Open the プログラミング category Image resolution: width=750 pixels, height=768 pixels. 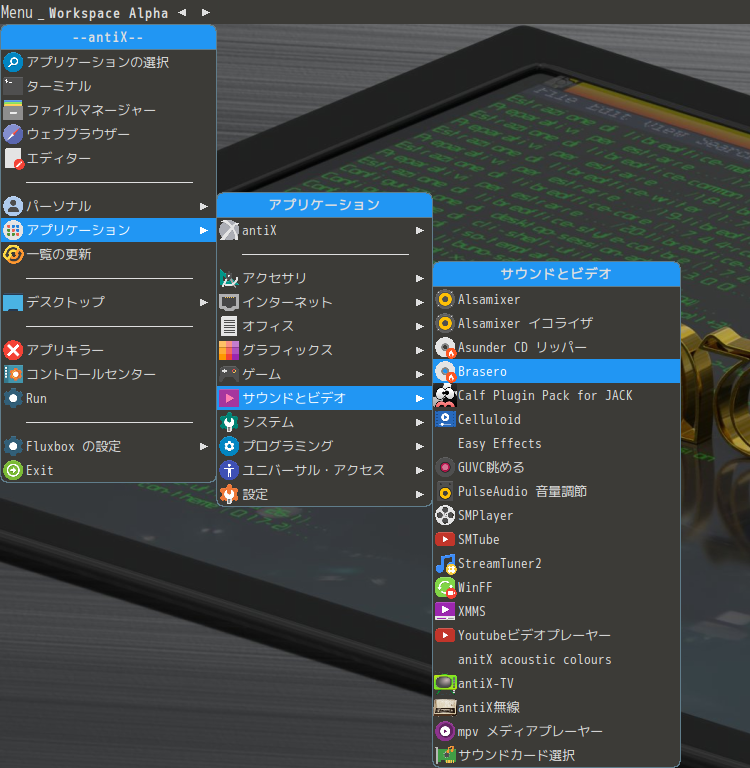tap(324, 446)
